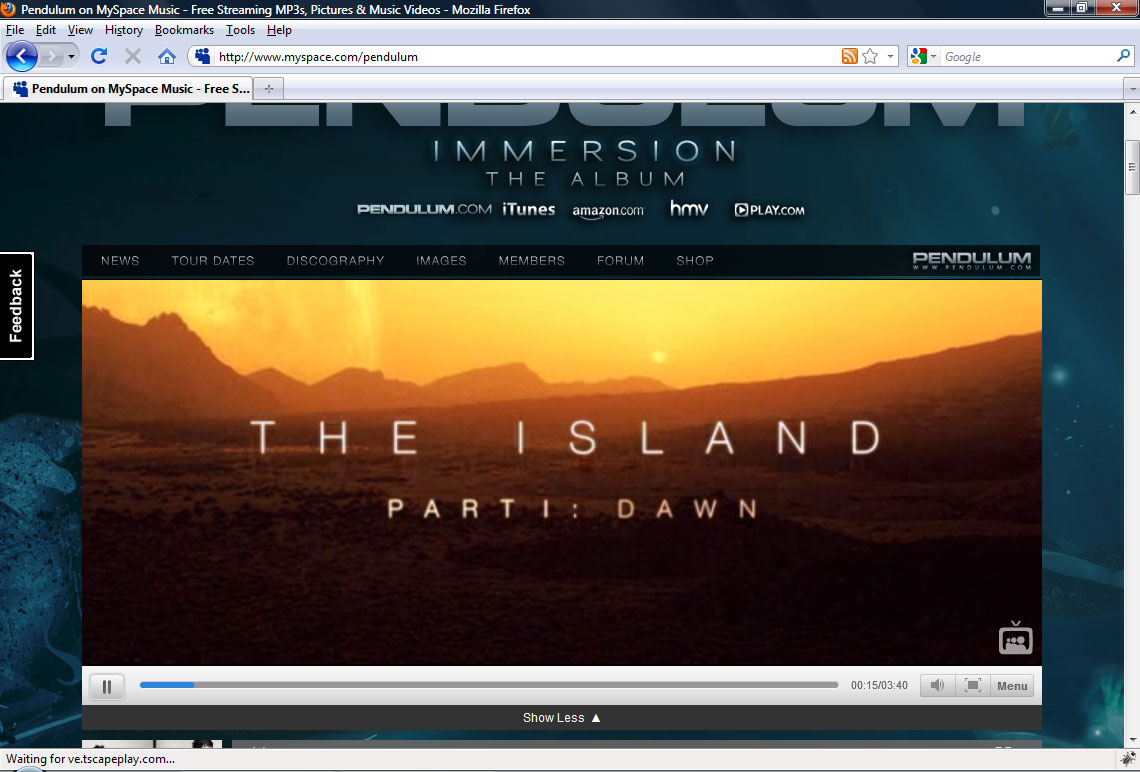Click the scrollbar up arrow
Viewport: 1140px width, 772px height.
tap(1132, 111)
